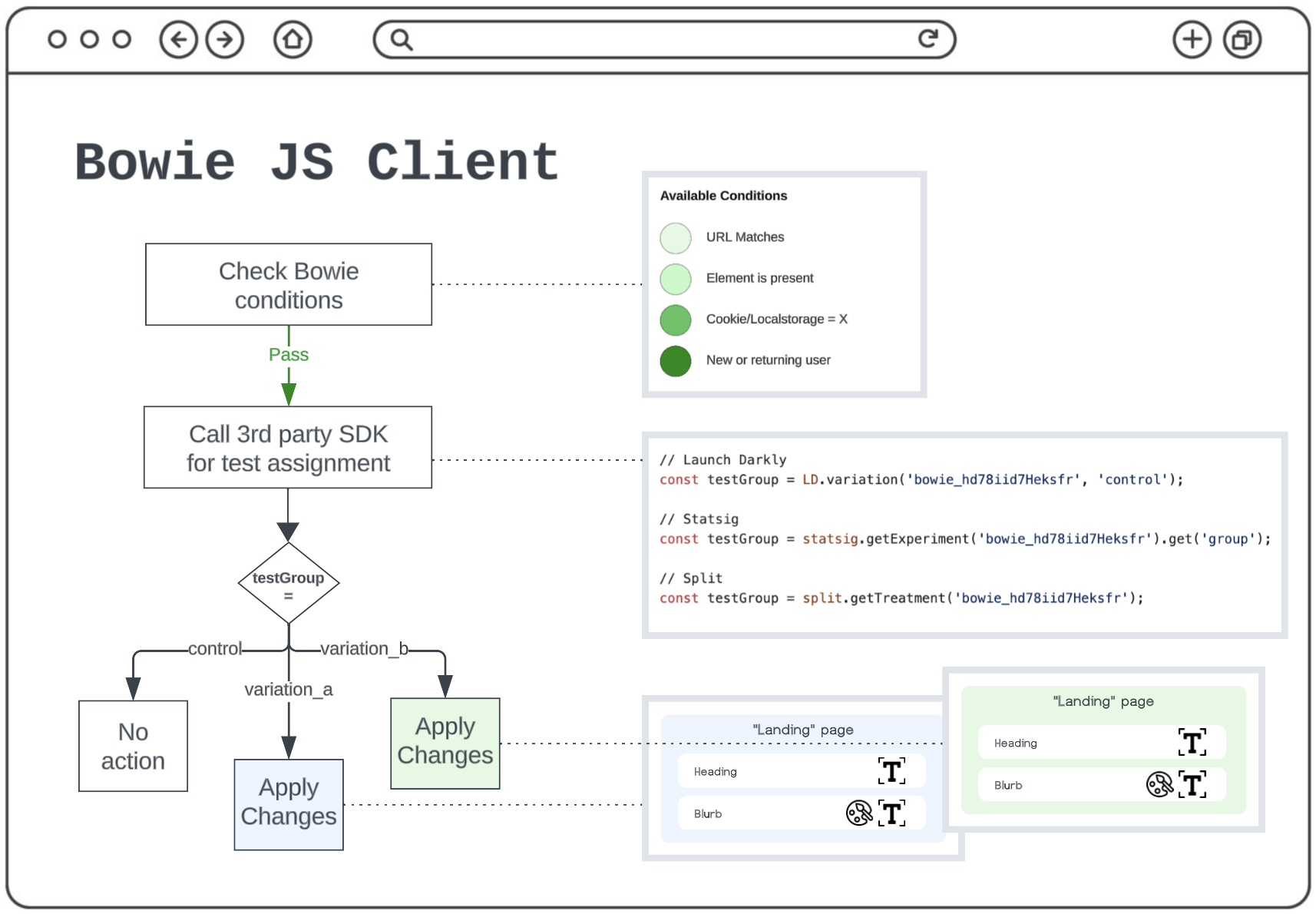1316x914 pixels.
Task: Click the Cookie/Localstorage condition green circle
Action: (x=676, y=320)
